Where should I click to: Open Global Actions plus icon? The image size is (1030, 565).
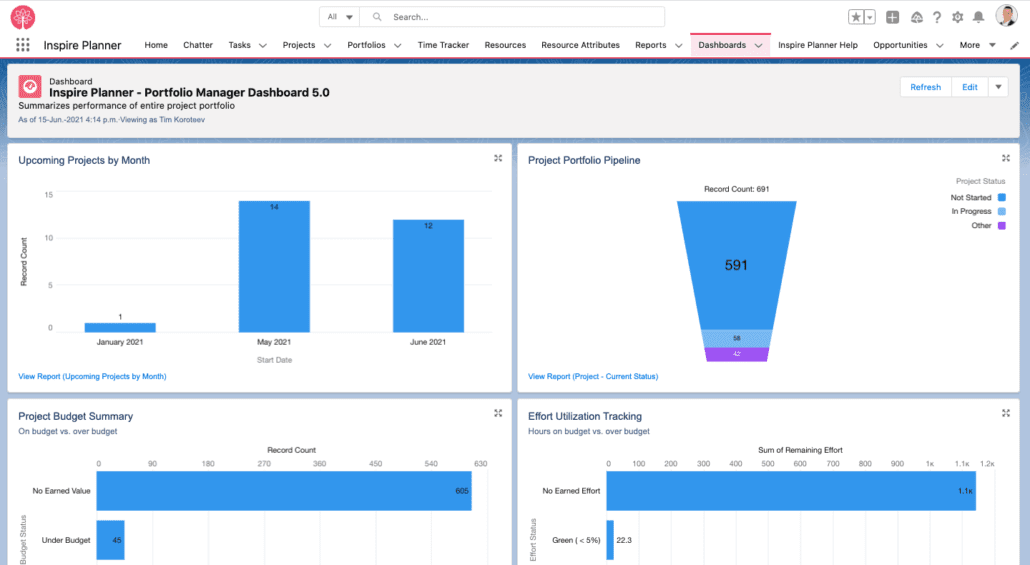[x=892, y=17]
